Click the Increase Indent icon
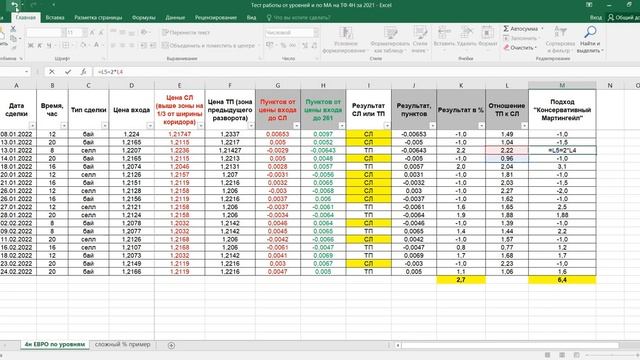The image size is (640, 360). [153, 45]
